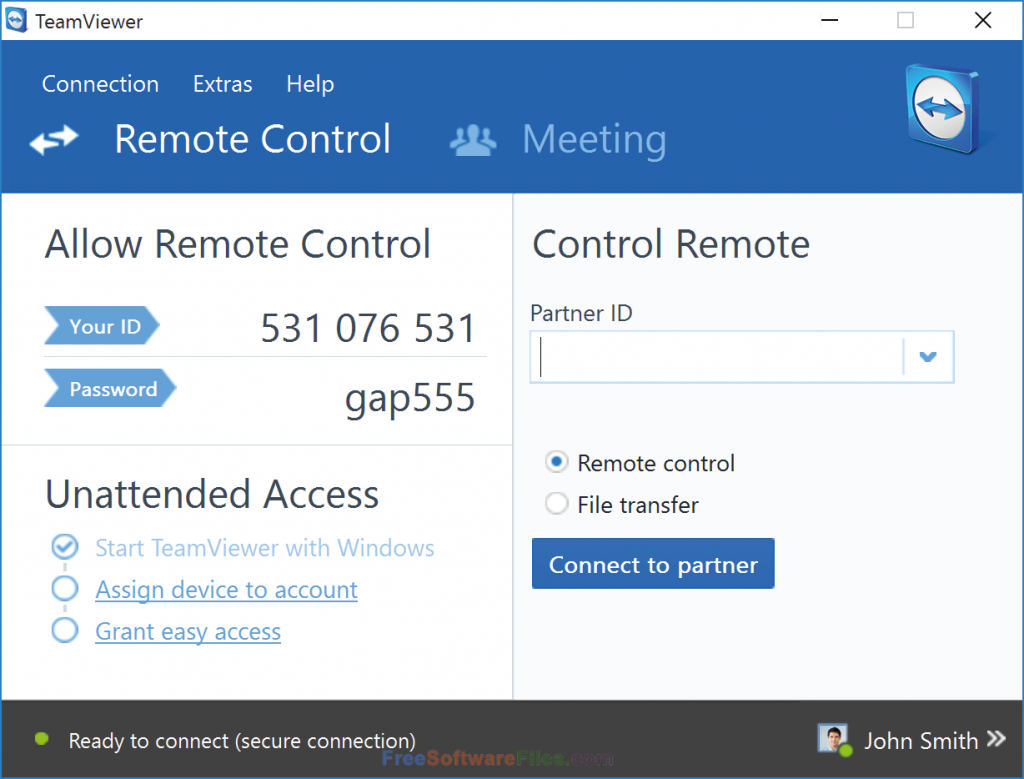Click the blue Password badge
This screenshot has width=1024, height=779.
tap(108, 389)
